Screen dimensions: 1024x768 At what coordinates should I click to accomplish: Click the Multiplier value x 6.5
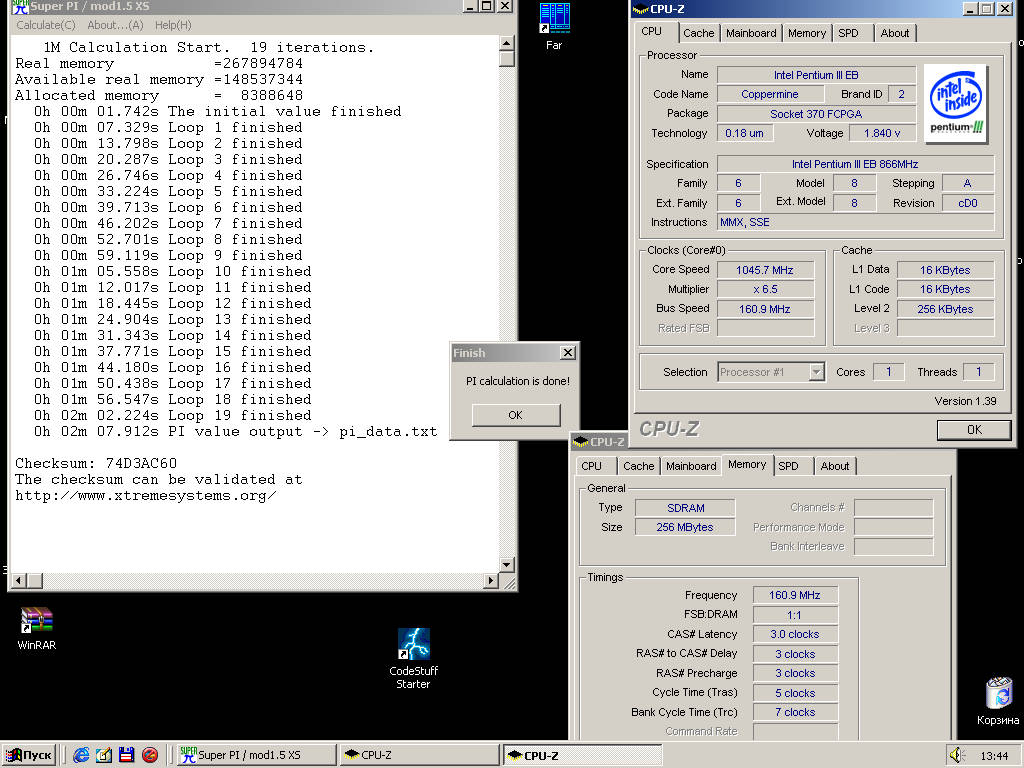click(765, 289)
